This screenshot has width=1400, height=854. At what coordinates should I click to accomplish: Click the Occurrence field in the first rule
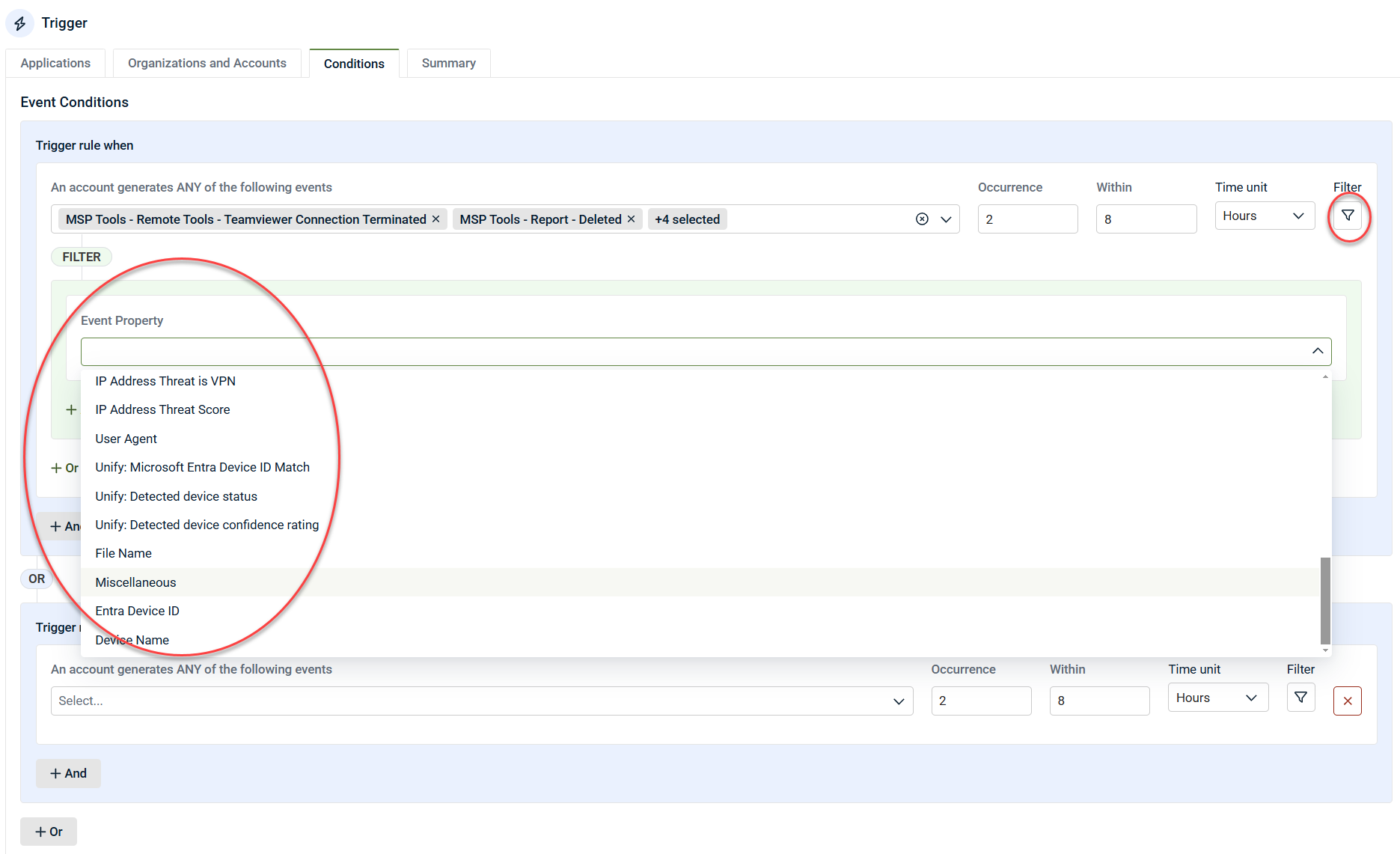[1027, 219]
